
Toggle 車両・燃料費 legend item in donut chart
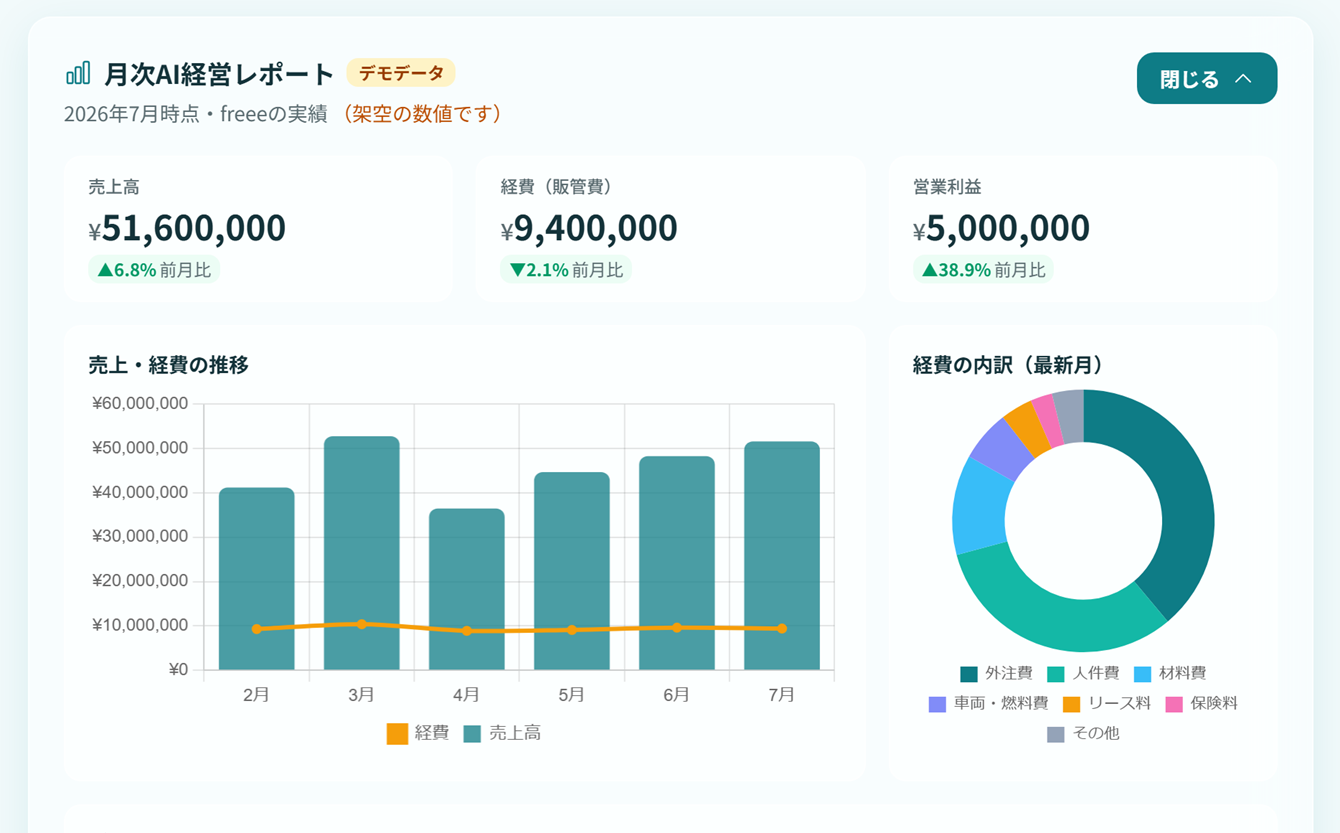[988, 703]
